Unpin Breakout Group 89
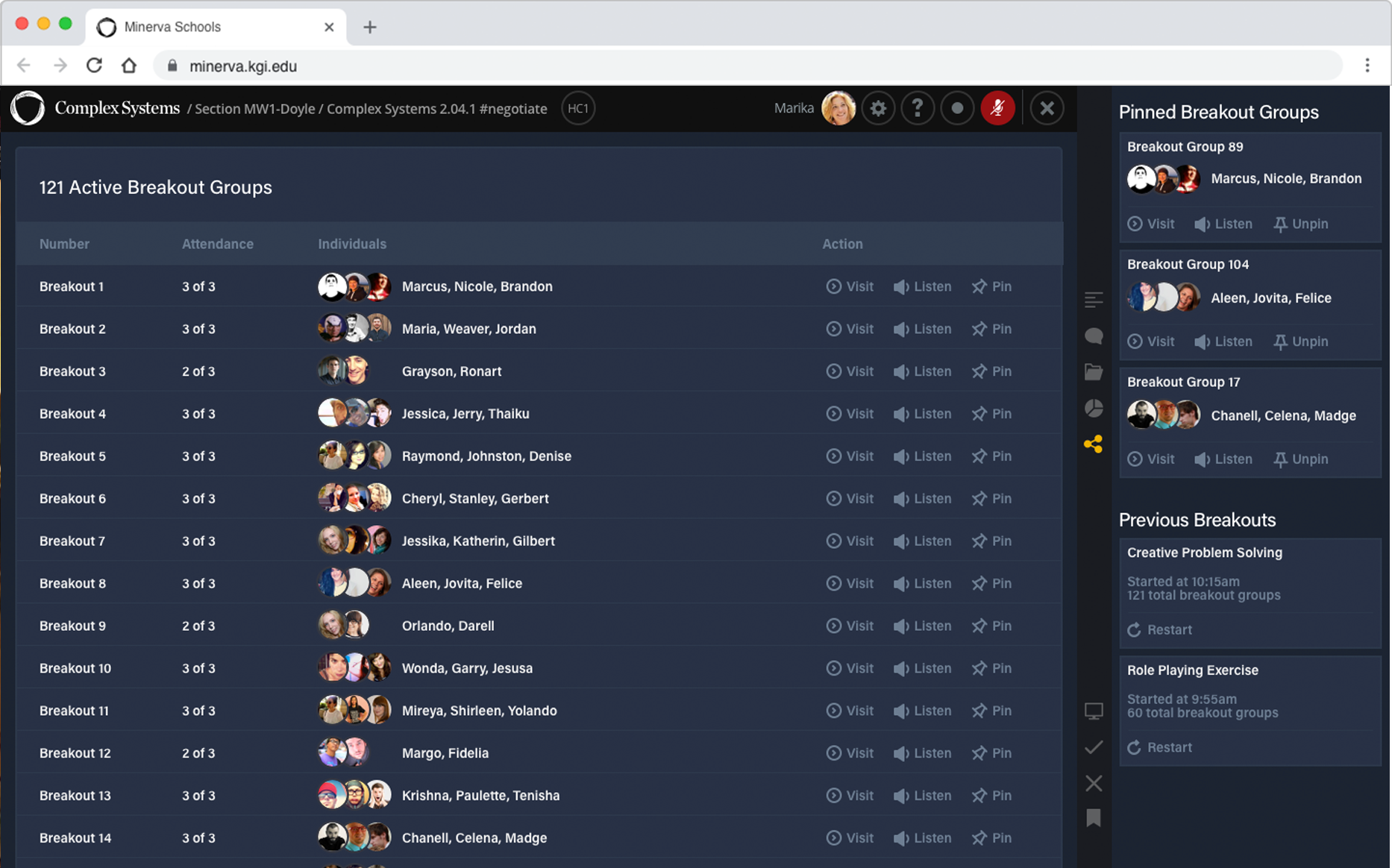Screen dimensions: 1392x868 pyautogui.click(x=1300, y=224)
